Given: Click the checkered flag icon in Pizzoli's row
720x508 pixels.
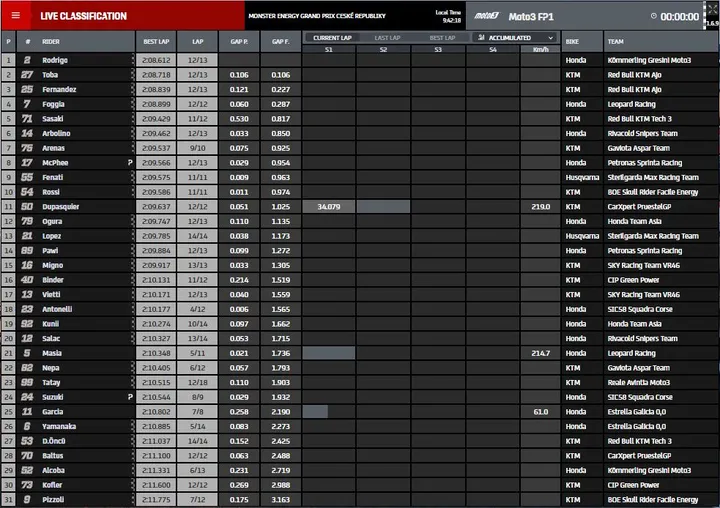Looking at the screenshot, I should click(133, 499).
